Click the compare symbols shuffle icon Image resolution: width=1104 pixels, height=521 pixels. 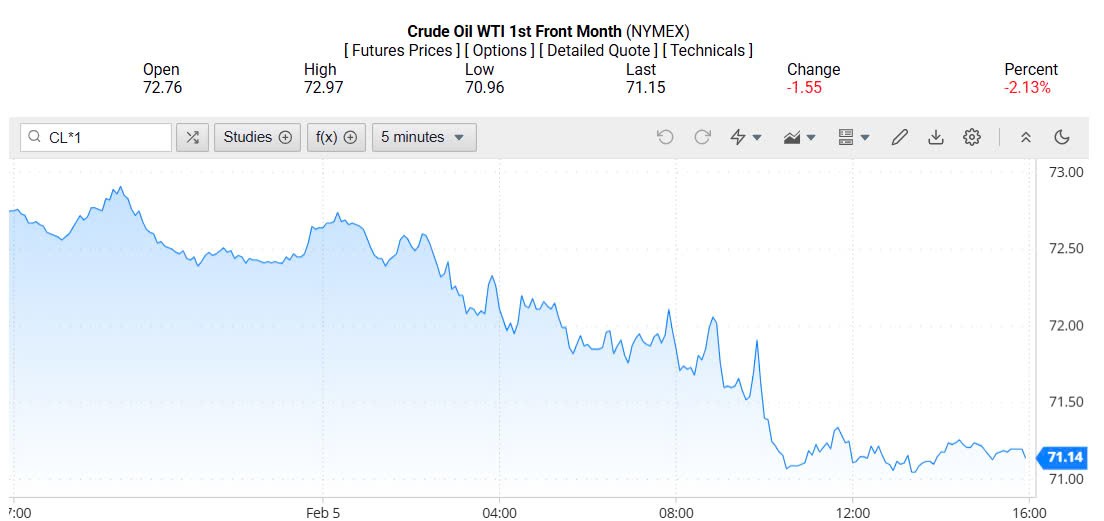point(192,137)
